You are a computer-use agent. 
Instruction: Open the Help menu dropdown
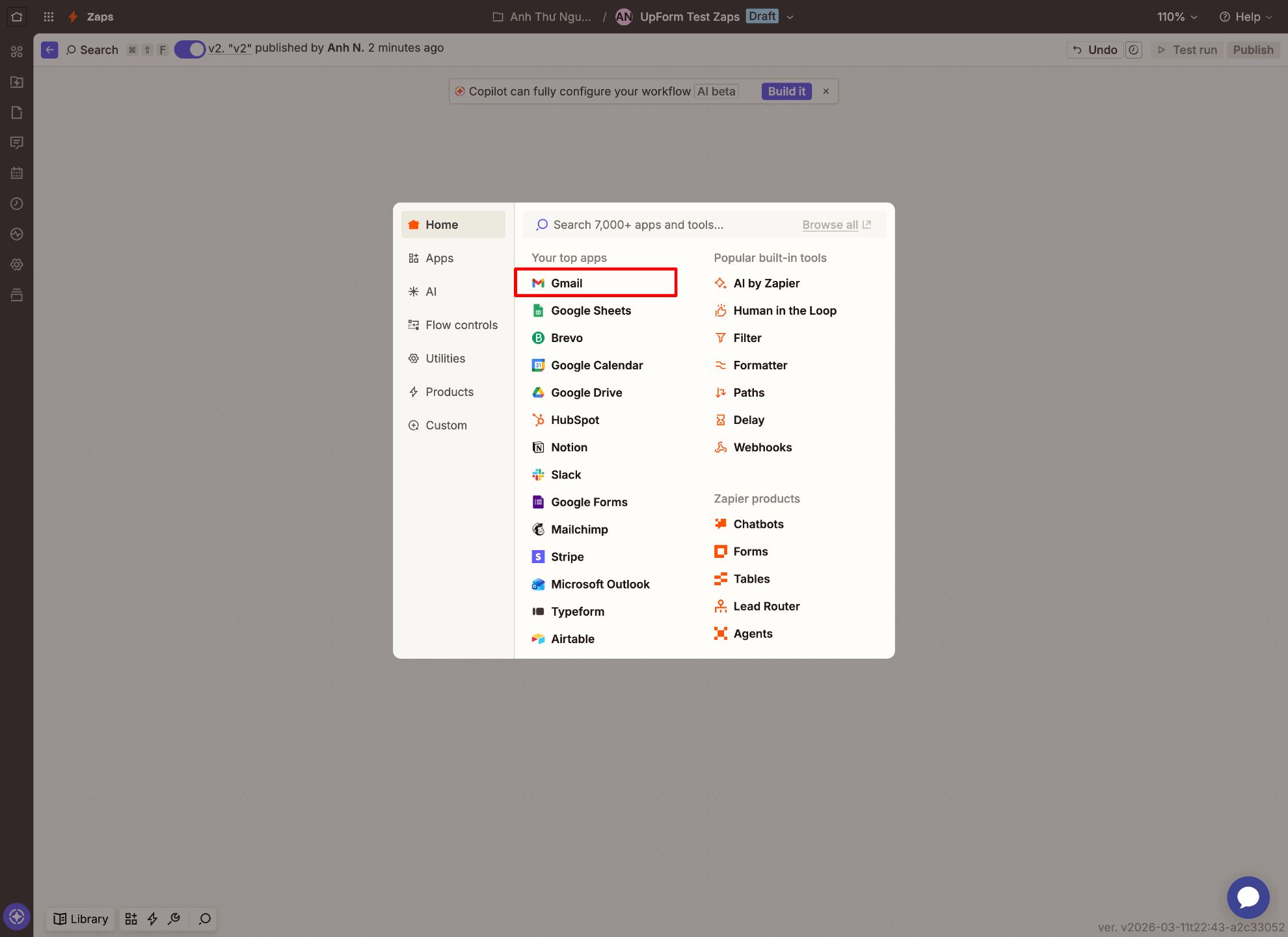(x=1245, y=17)
